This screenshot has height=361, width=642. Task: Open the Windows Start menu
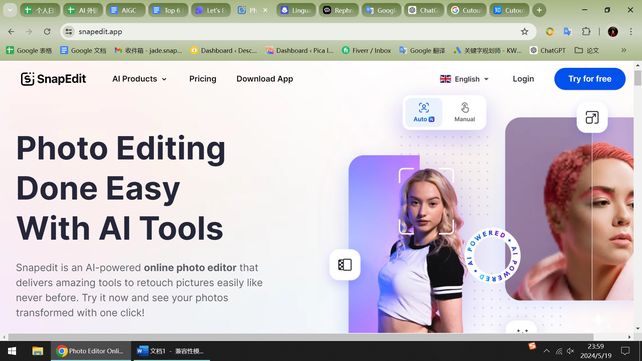coord(11,351)
